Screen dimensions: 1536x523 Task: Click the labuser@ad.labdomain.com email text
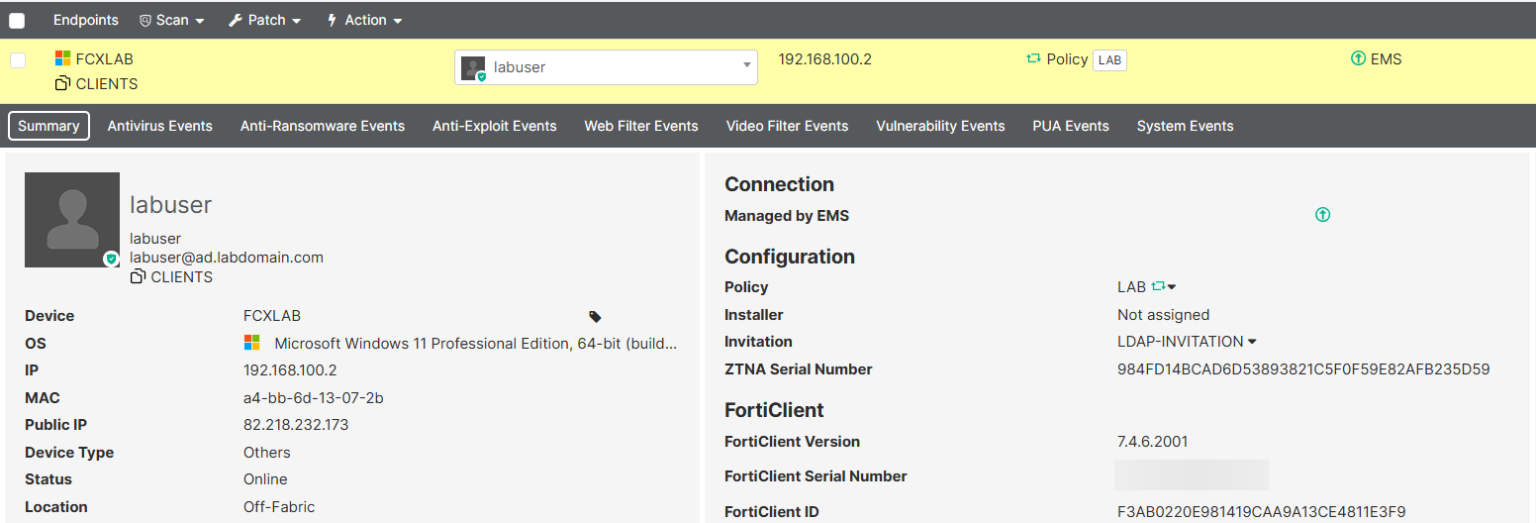click(227, 257)
